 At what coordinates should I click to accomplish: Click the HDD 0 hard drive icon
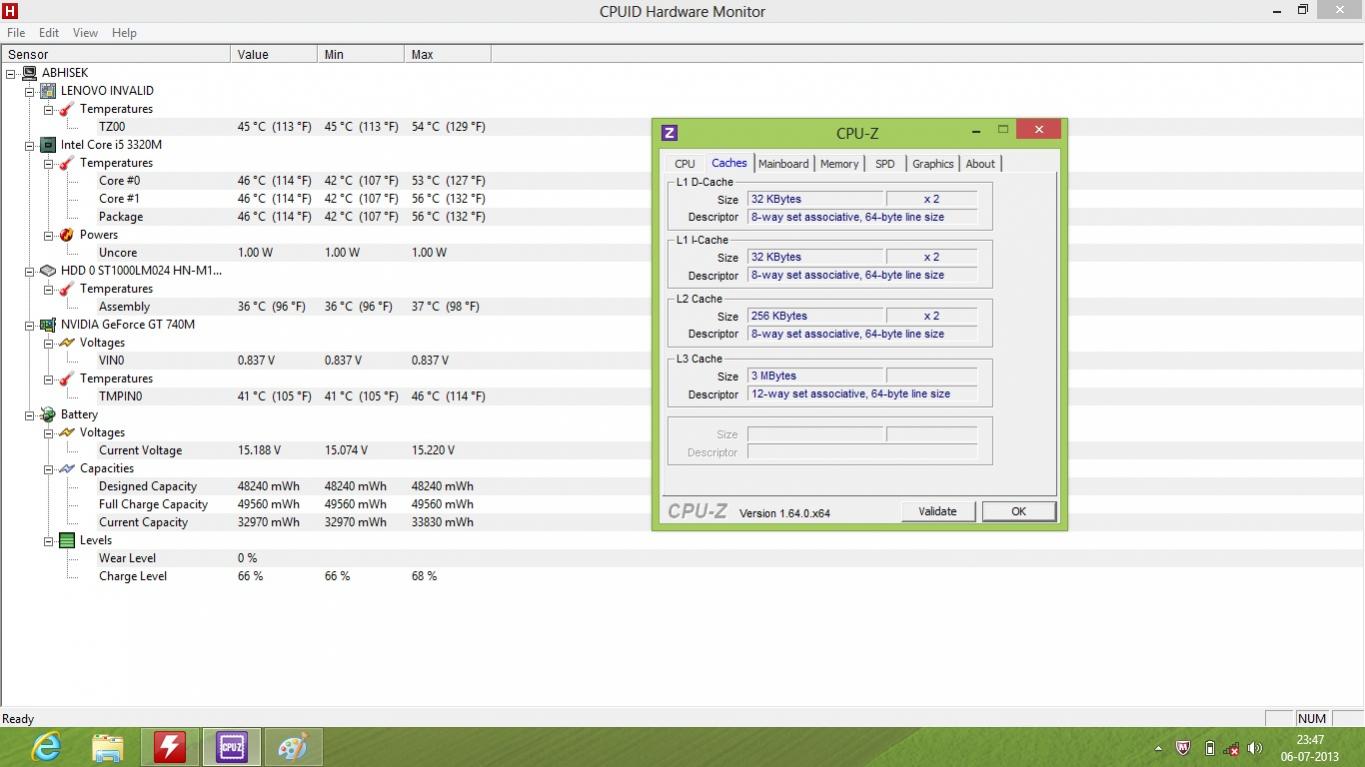click(x=48, y=271)
